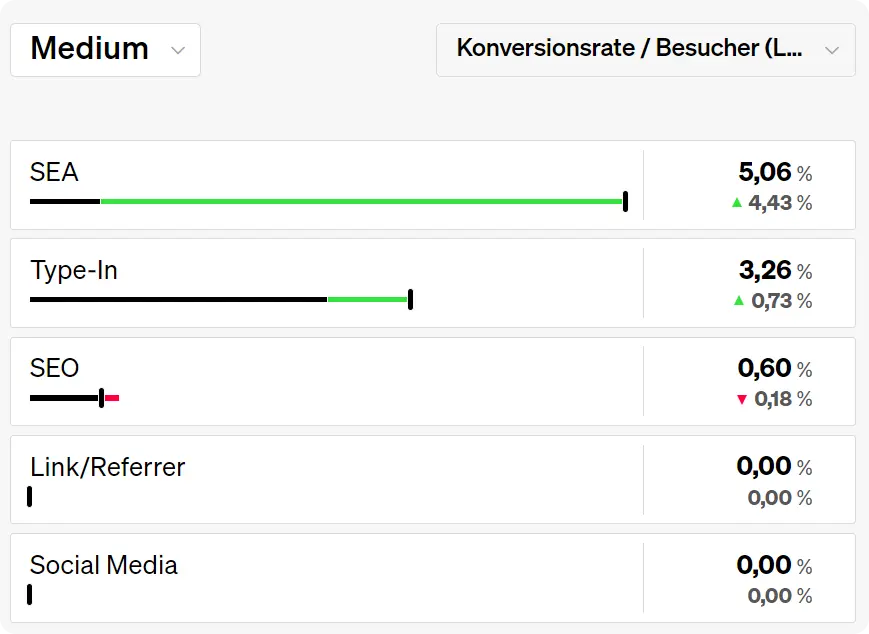
Task: Click the green Type-In bar segment
Action: (367, 299)
